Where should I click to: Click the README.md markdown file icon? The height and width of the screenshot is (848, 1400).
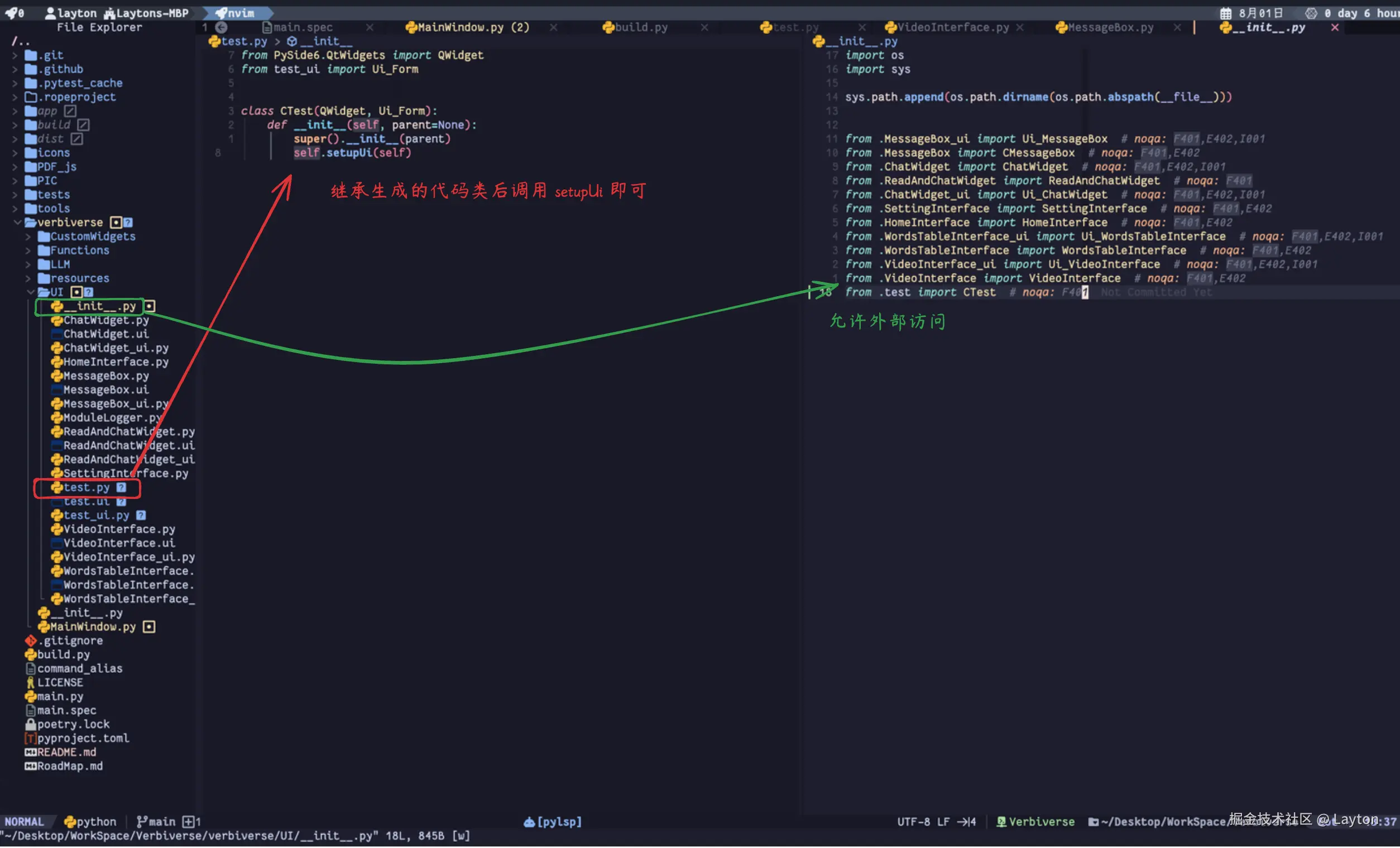tap(31, 753)
